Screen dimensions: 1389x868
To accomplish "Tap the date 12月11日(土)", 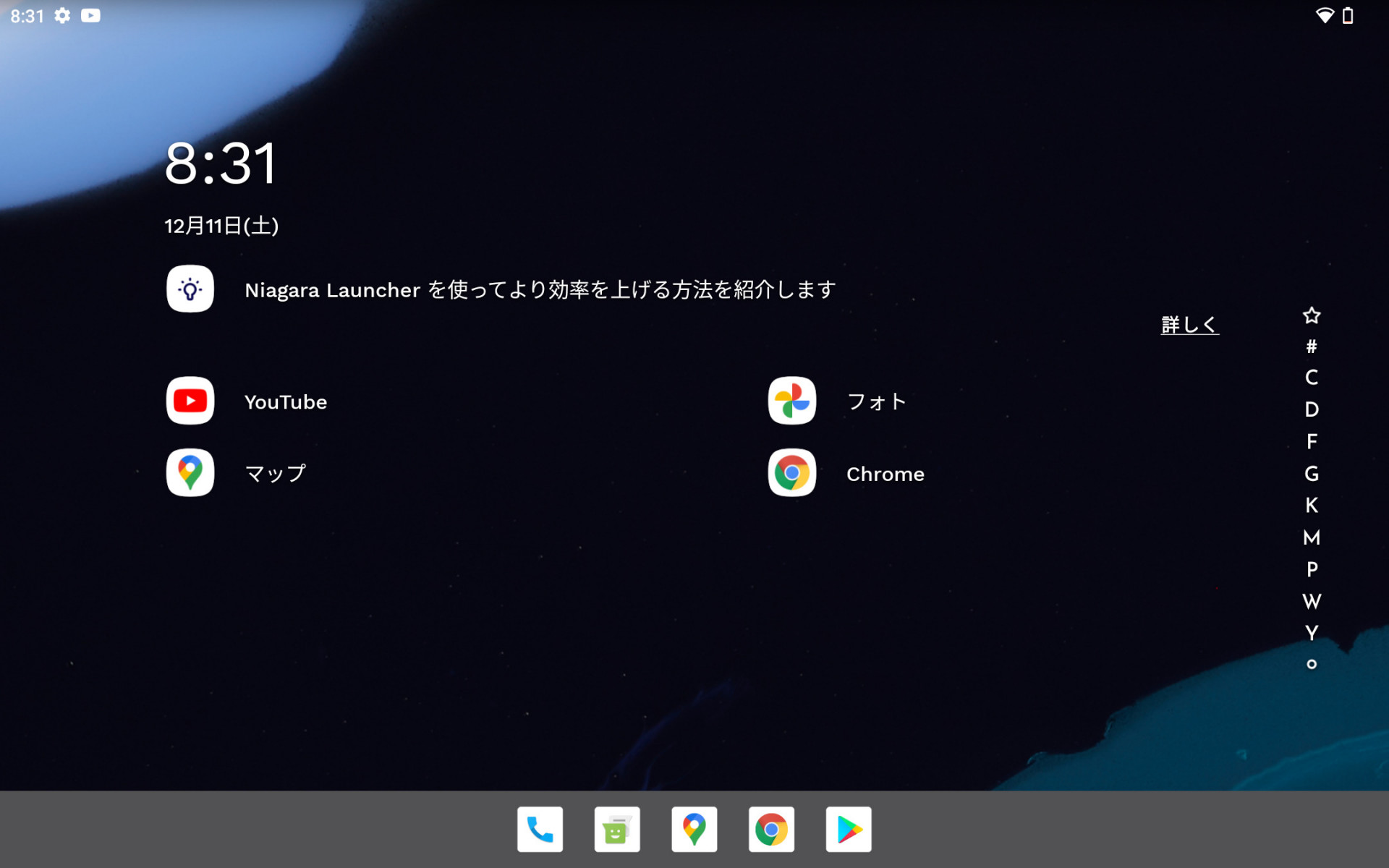I will [x=221, y=226].
